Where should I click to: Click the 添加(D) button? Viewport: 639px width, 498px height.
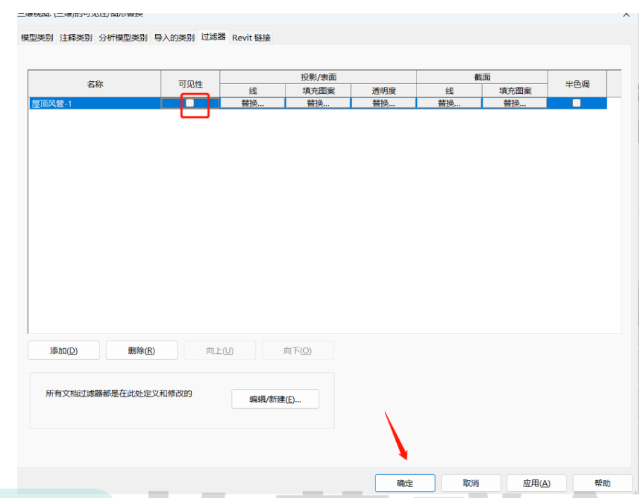click(x=64, y=350)
